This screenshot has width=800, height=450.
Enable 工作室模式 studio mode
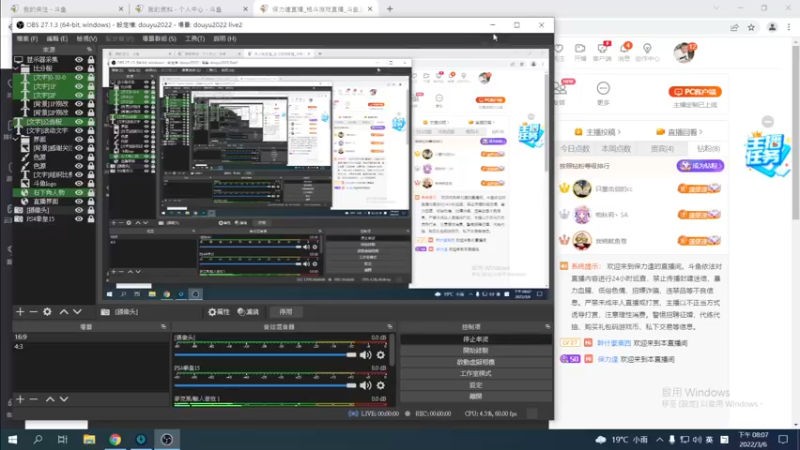point(476,373)
